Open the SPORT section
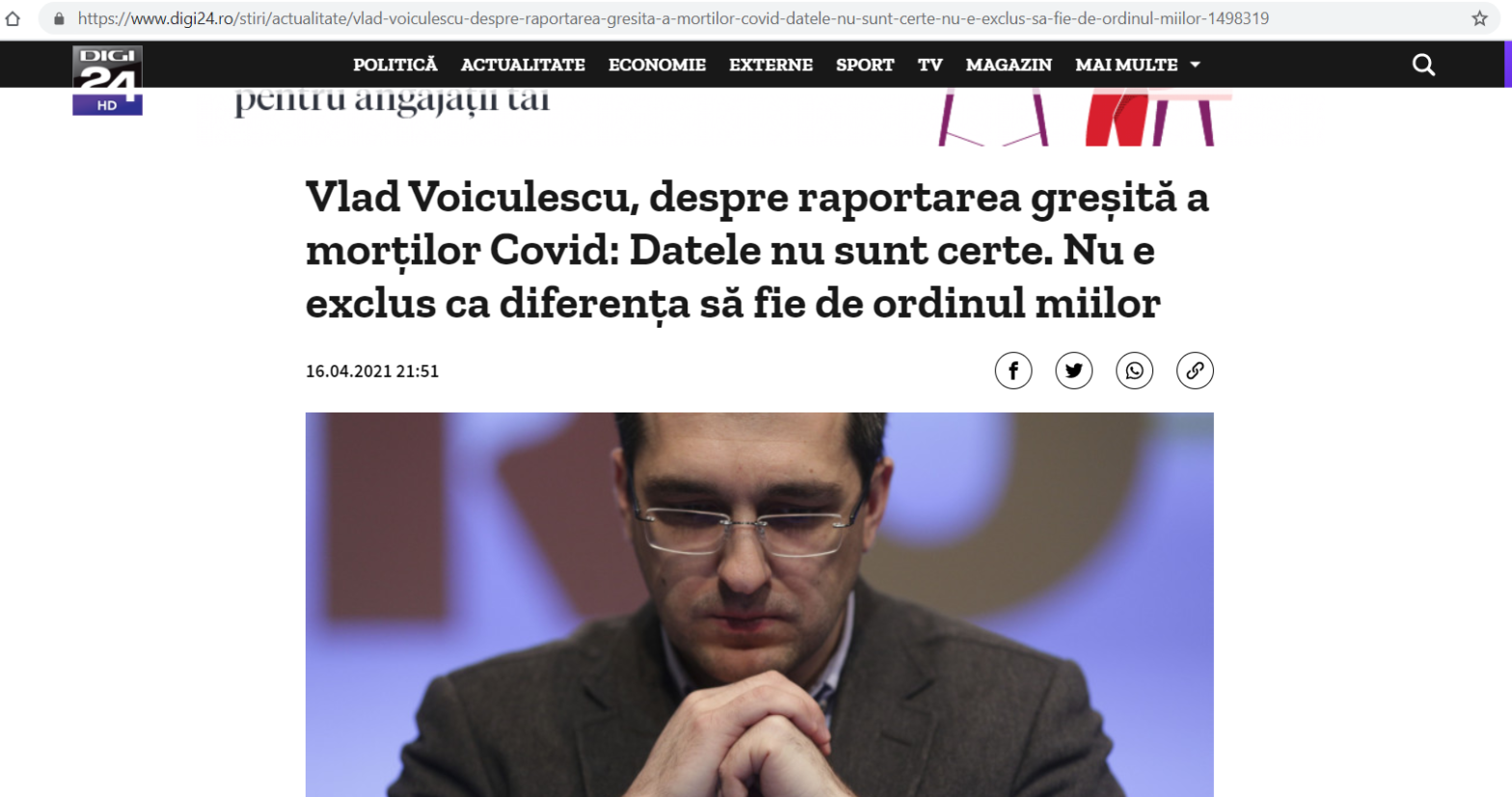The image size is (1512, 797). (x=865, y=65)
